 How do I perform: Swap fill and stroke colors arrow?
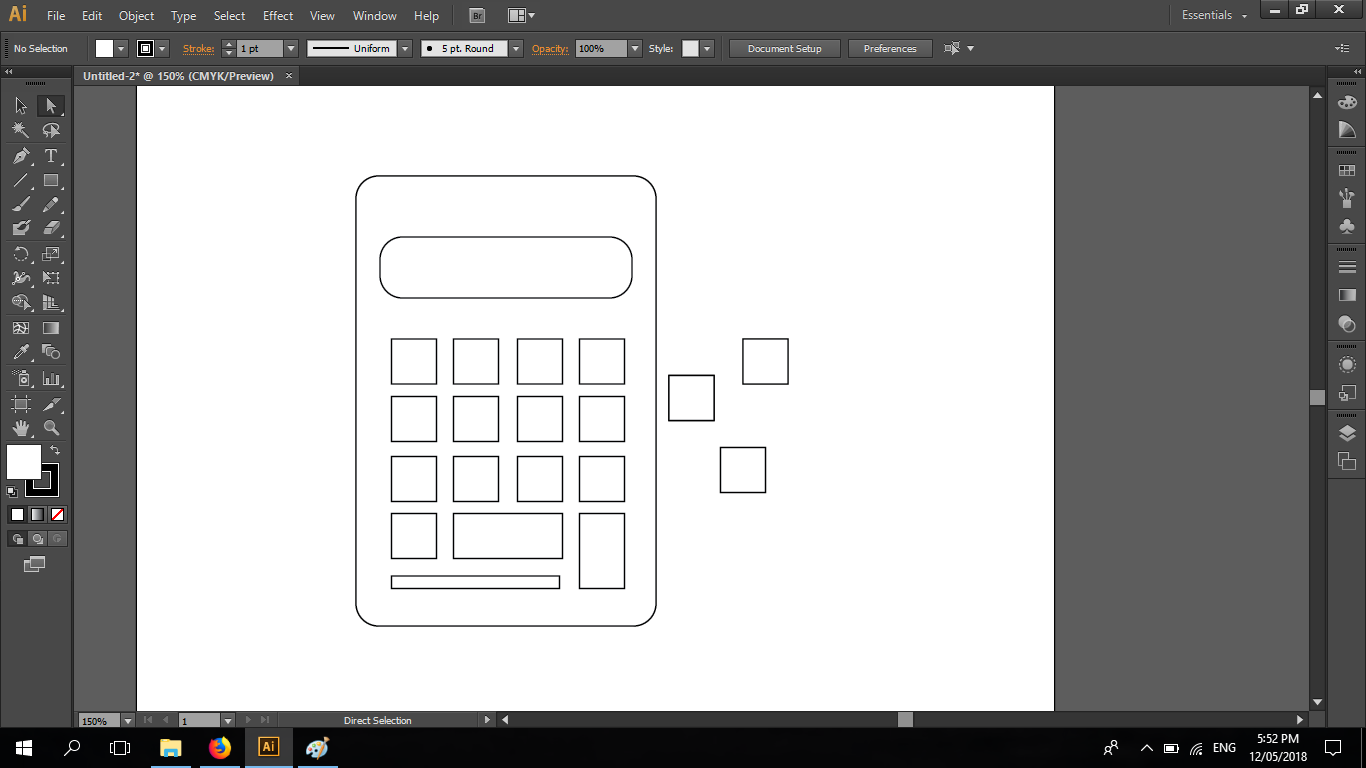[55, 451]
